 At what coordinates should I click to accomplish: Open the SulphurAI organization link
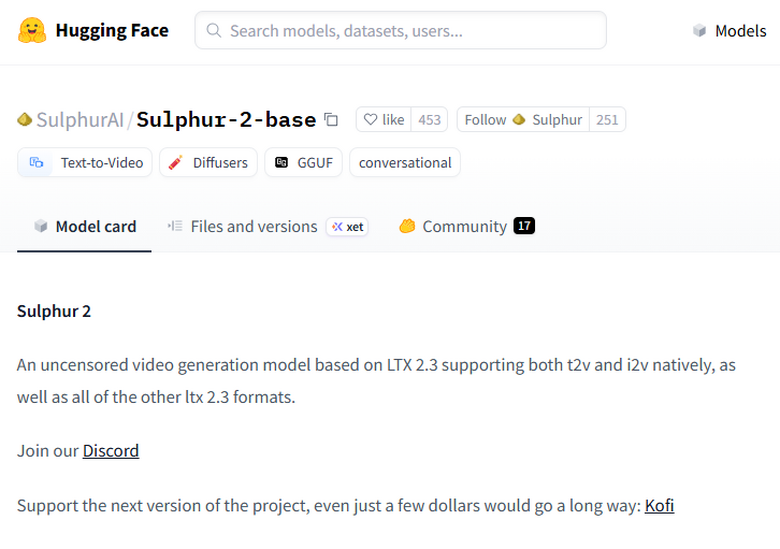[80, 120]
